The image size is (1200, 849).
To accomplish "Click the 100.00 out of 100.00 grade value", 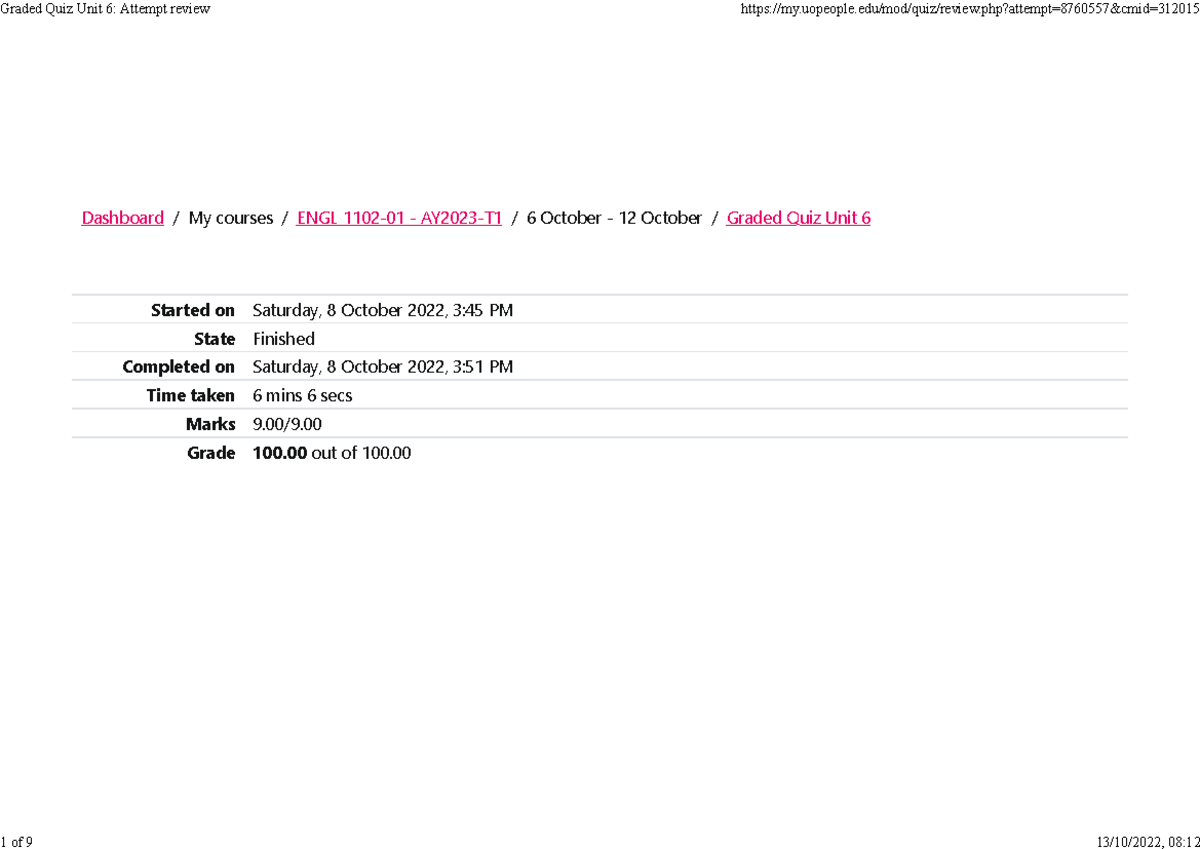I will (330, 452).
